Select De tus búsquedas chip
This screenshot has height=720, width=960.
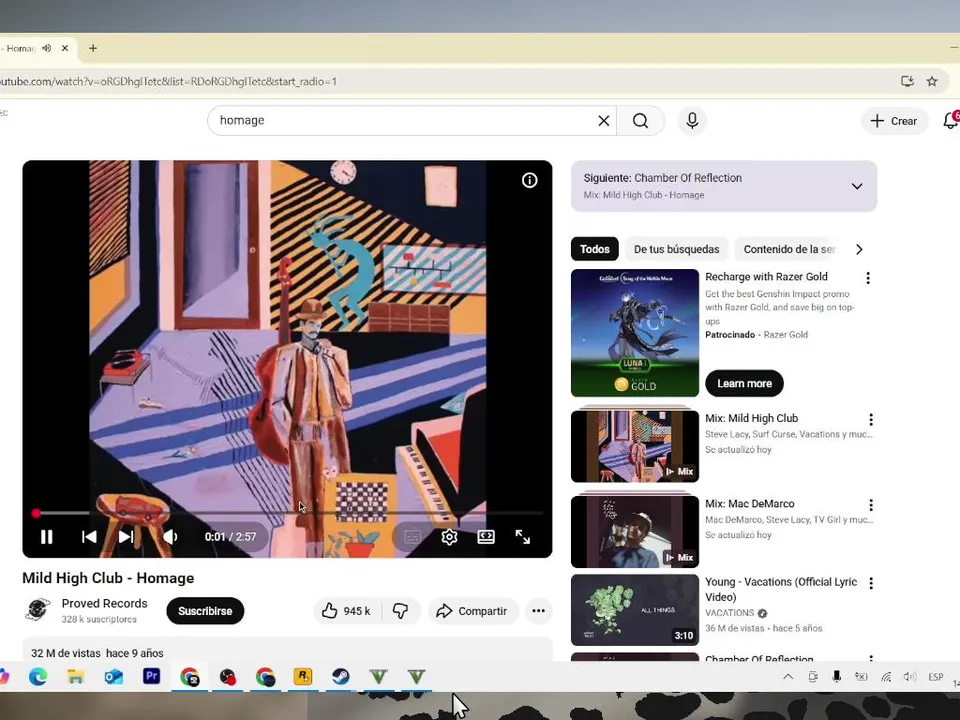[677, 249]
